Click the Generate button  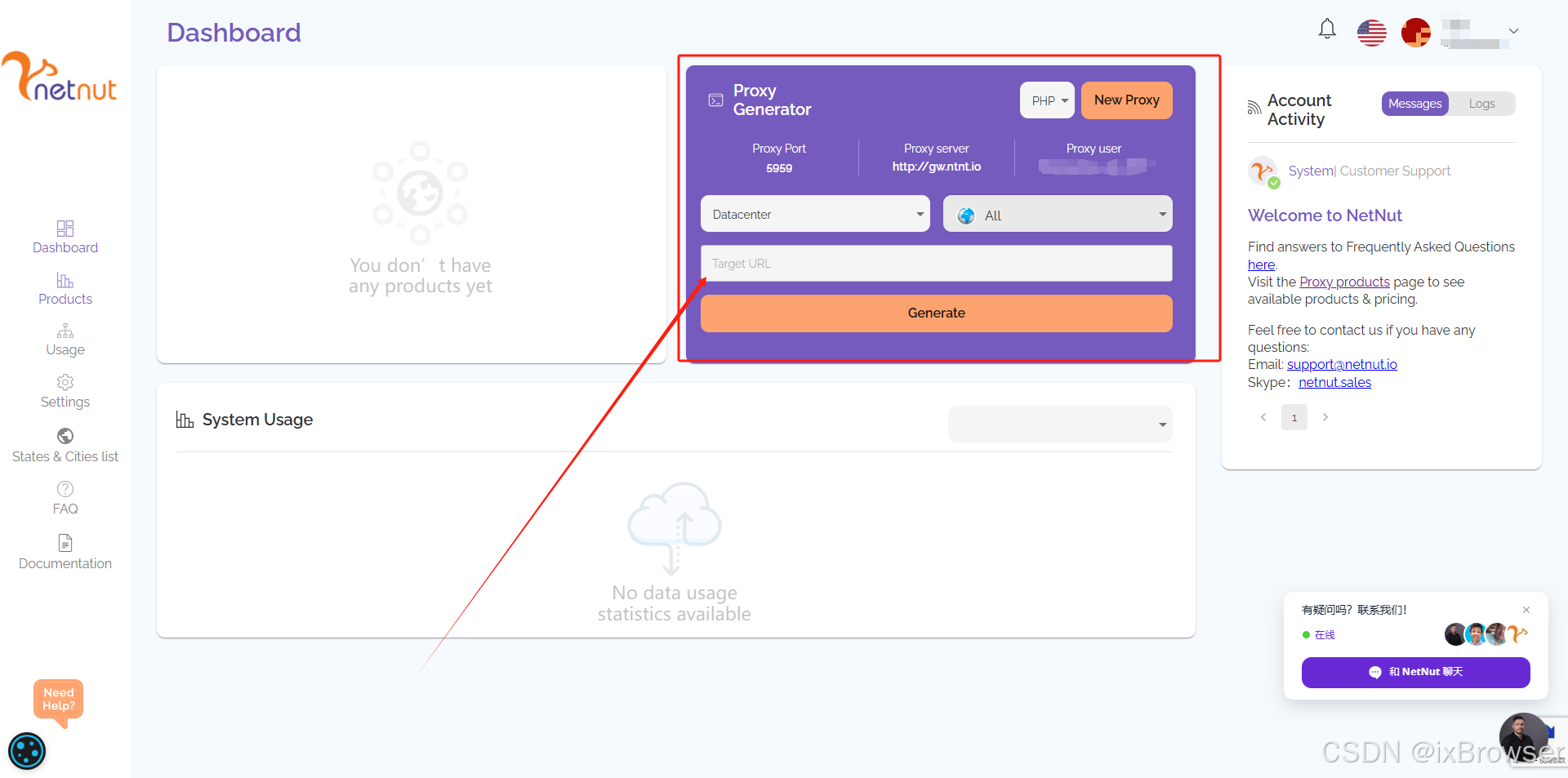coord(937,313)
